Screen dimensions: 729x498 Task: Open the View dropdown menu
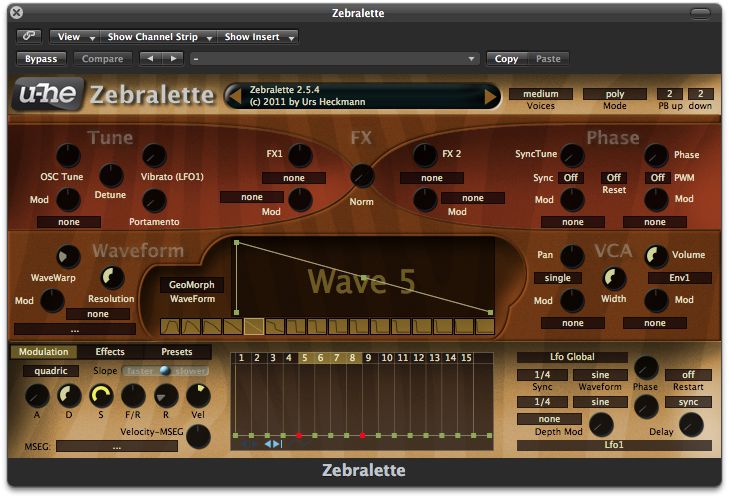click(x=73, y=36)
